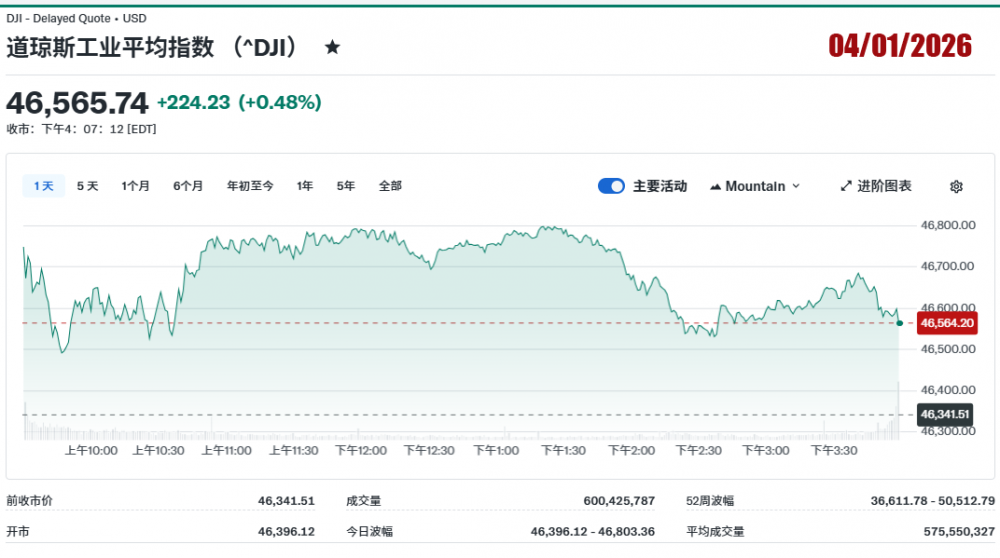1000x558 pixels.
Task: Expand the Mountain chart style dropdown
Action: (x=796, y=186)
